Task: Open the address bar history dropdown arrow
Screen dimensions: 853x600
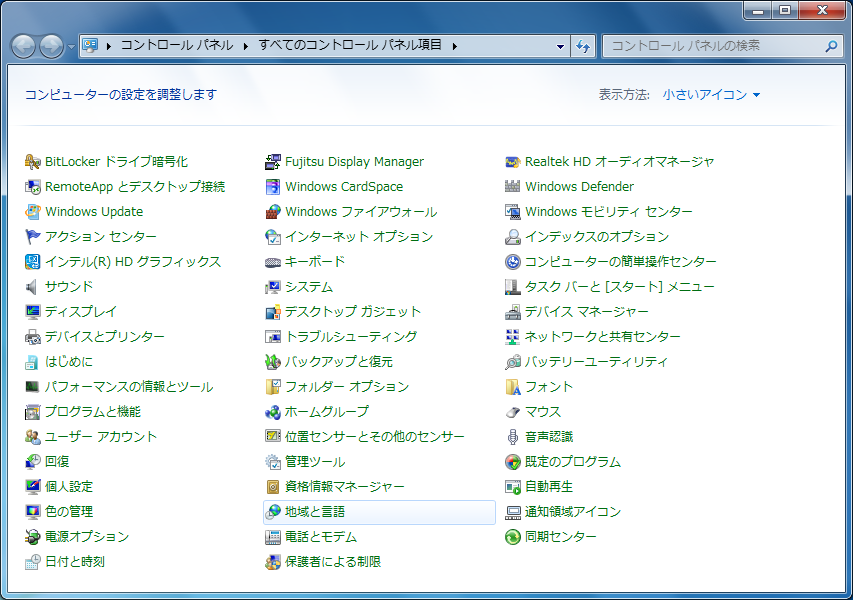Action: pyautogui.click(x=560, y=46)
